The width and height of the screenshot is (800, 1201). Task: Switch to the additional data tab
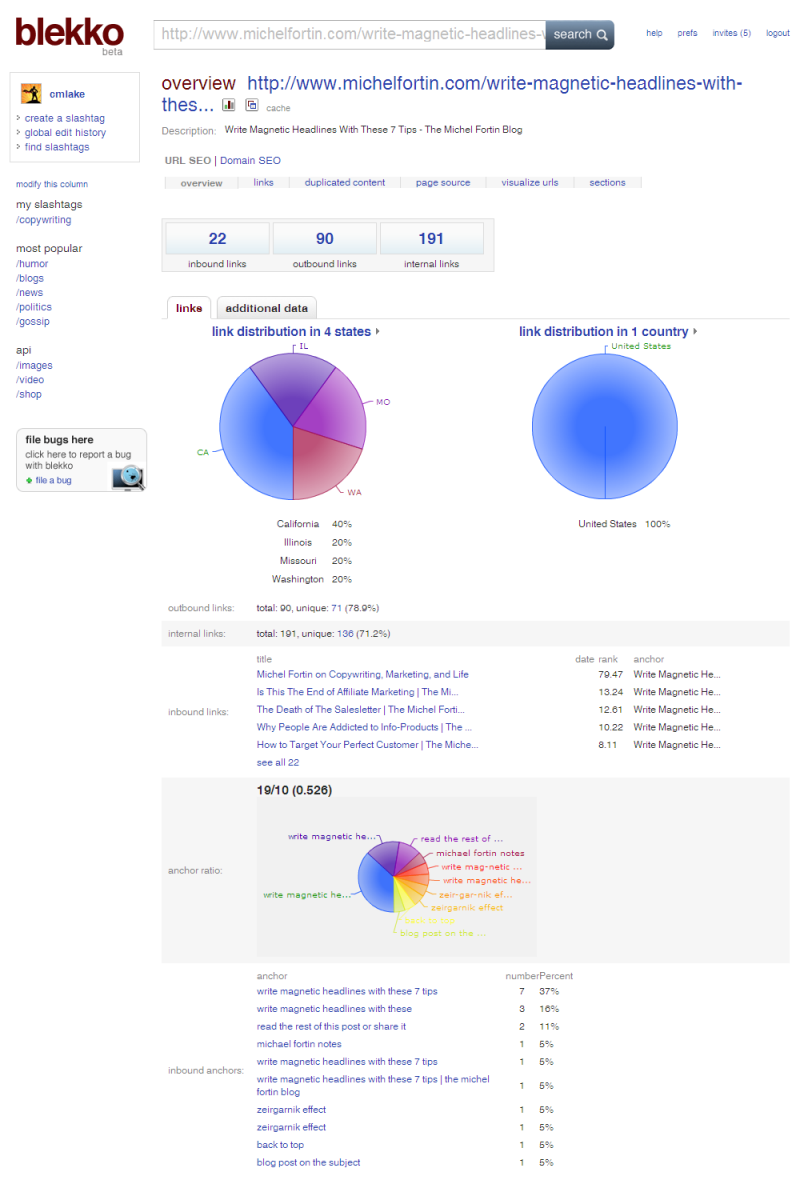click(267, 308)
